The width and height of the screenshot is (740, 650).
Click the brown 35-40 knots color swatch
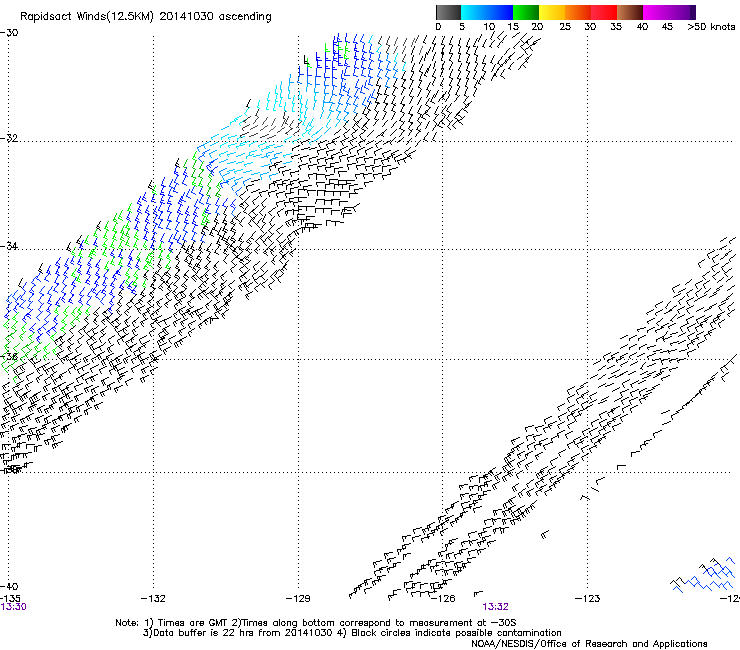630,12
